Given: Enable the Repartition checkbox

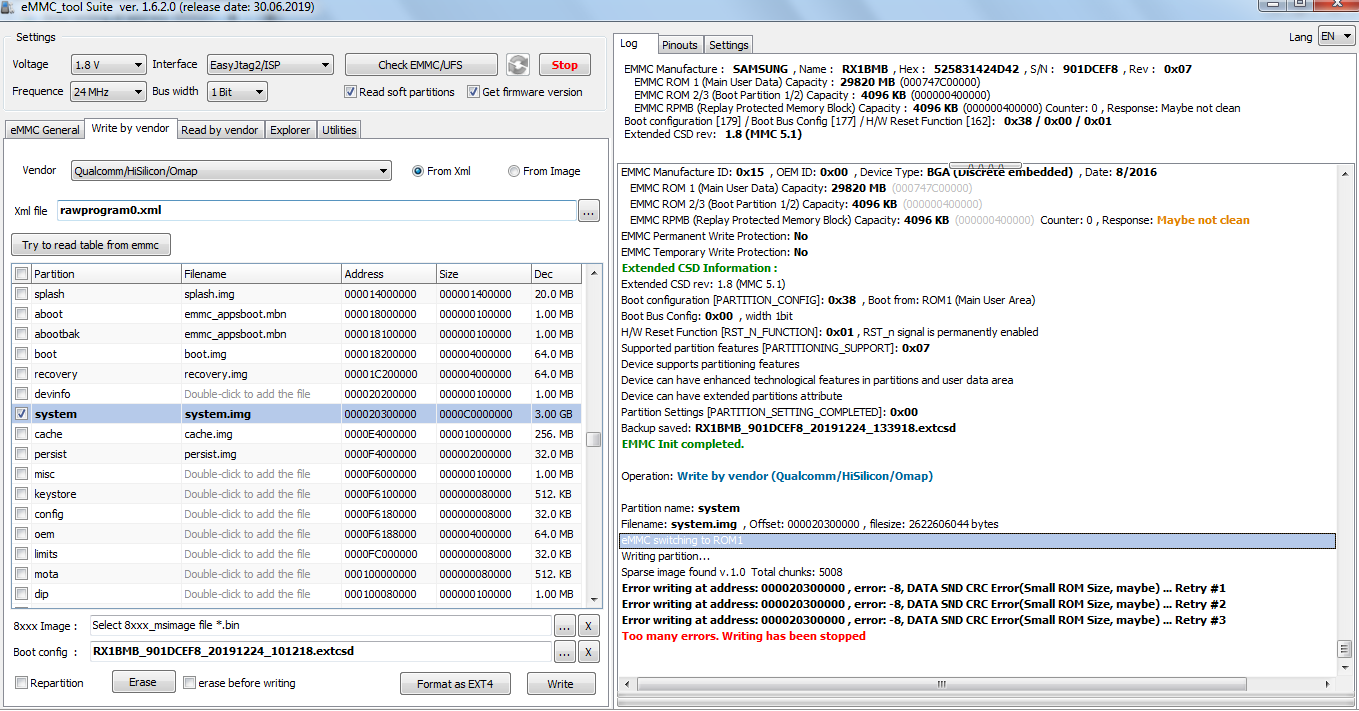Looking at the screenshot, I should [x=22, y=683].
